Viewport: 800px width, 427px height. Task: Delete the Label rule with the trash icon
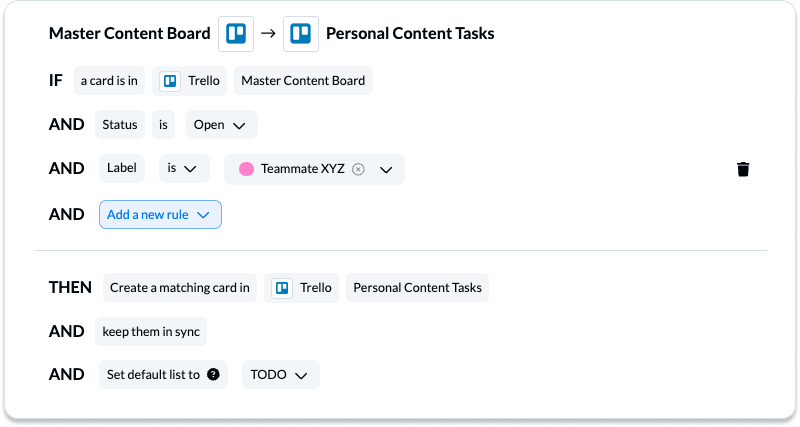pyautogui.click(x=743, y=169)
